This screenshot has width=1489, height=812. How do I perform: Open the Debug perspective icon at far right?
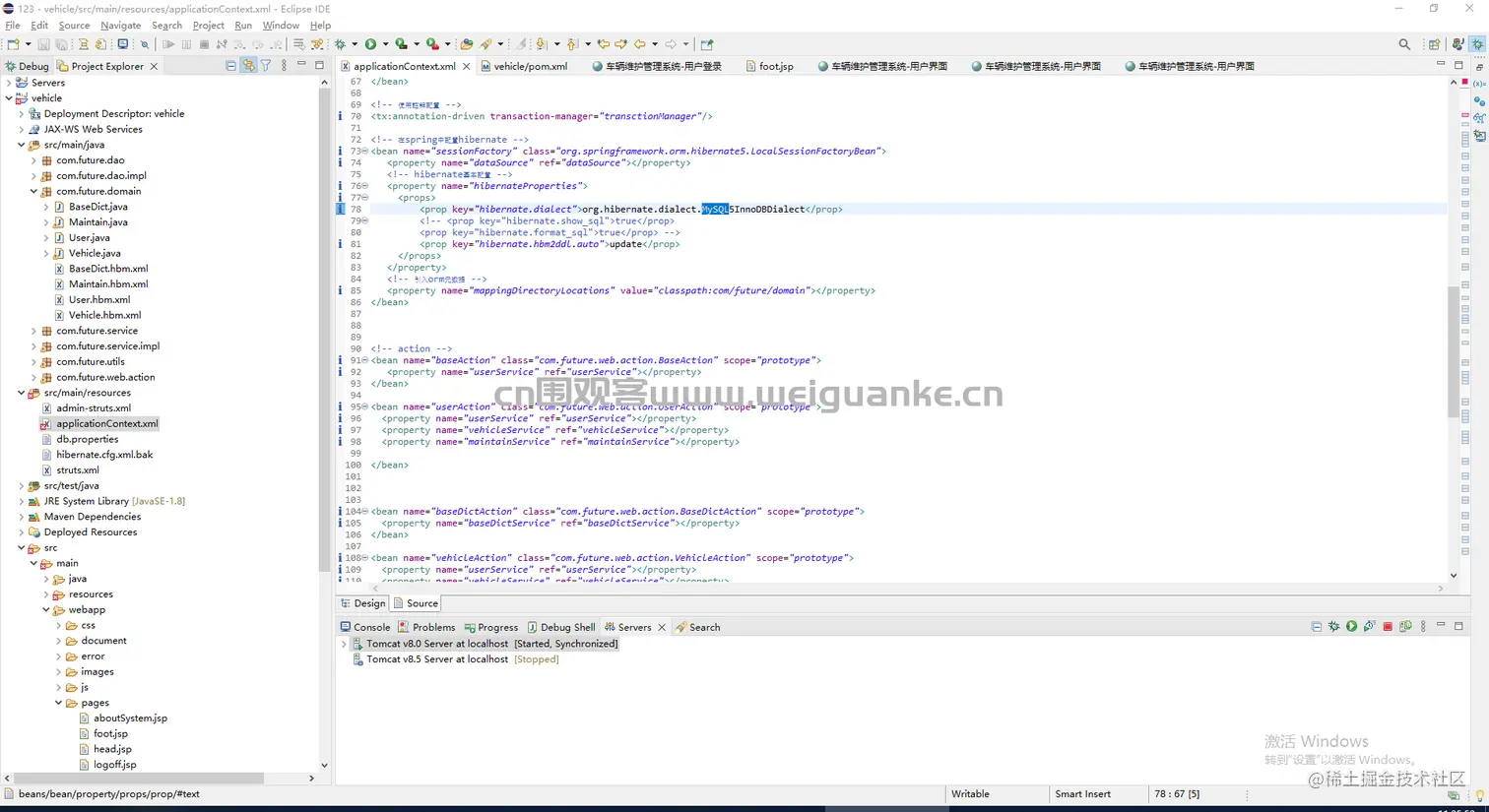1477,44
